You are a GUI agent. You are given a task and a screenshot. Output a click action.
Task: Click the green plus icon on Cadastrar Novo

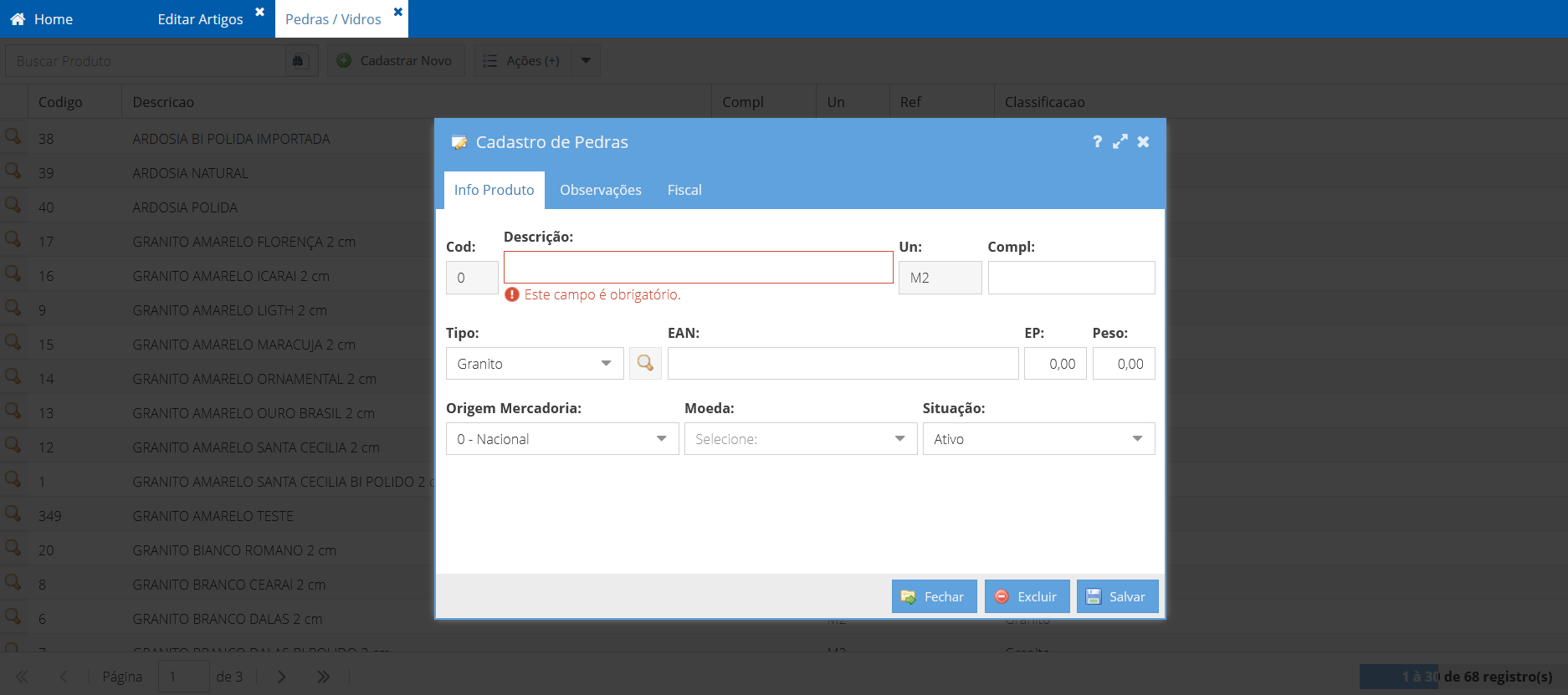344,60
